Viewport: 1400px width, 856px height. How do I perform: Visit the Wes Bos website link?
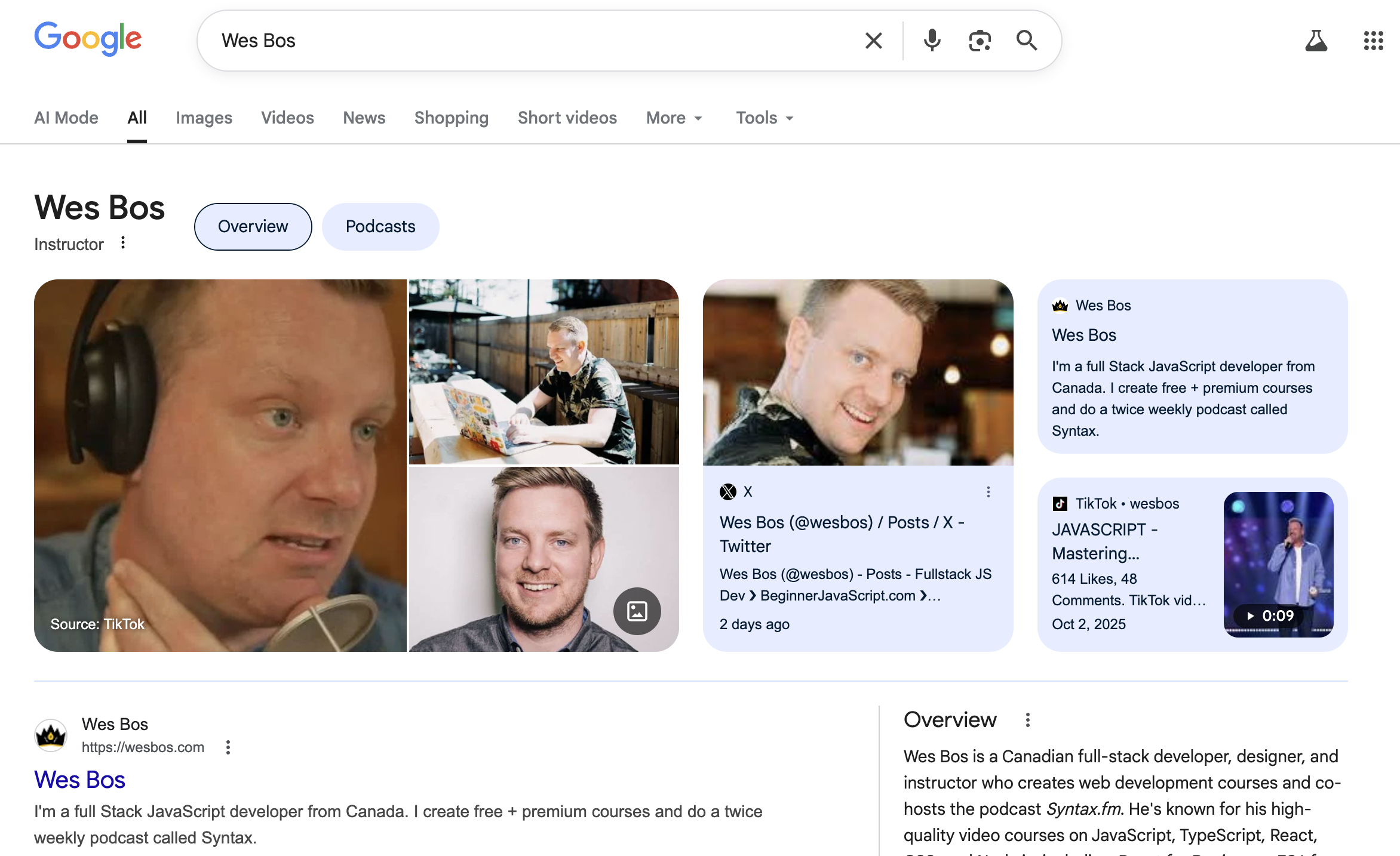(79, 779)
